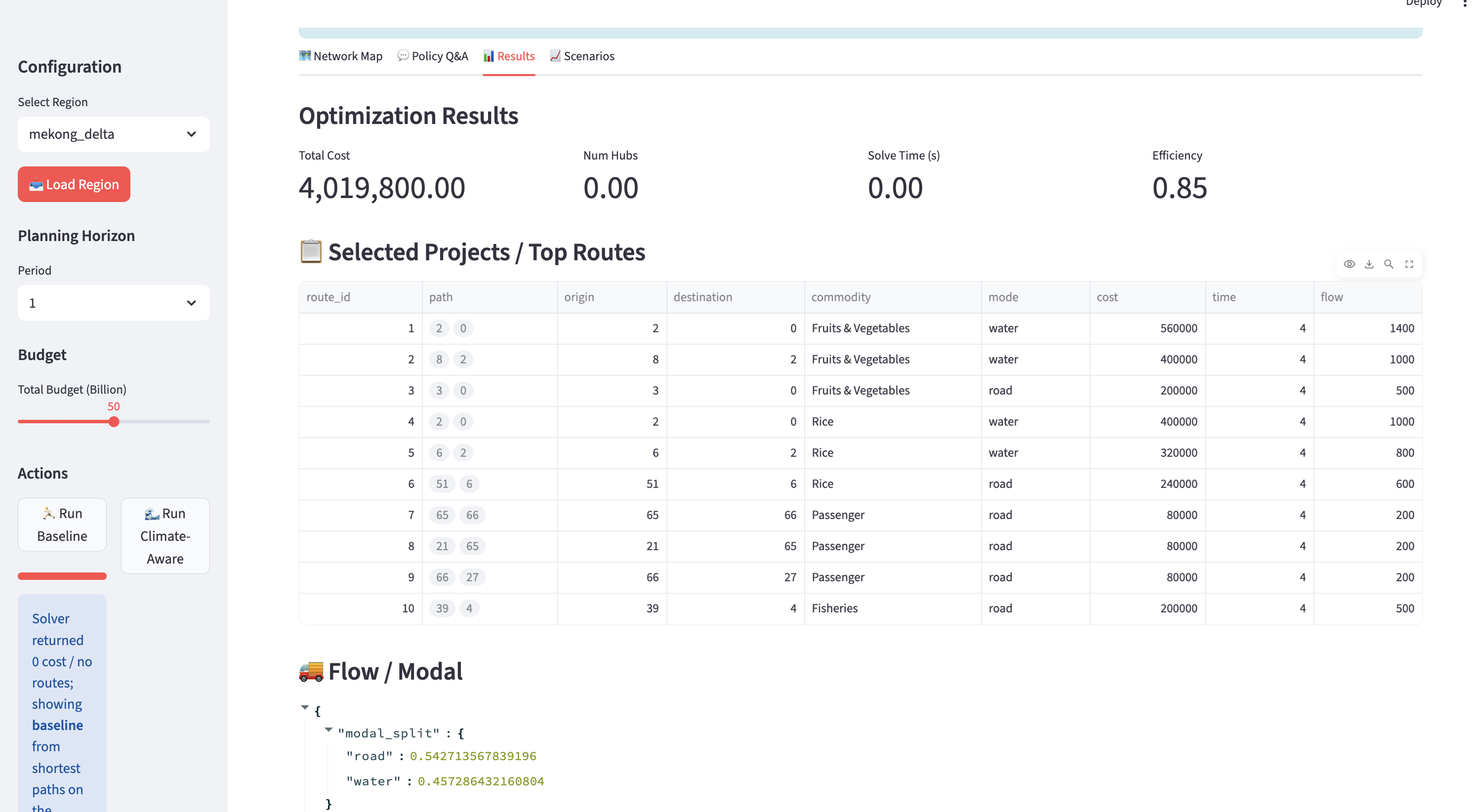Start the Run Climate-Aware action
Image resolution: width=1476 pixels, height=812 pixels.
pos(165,536)
